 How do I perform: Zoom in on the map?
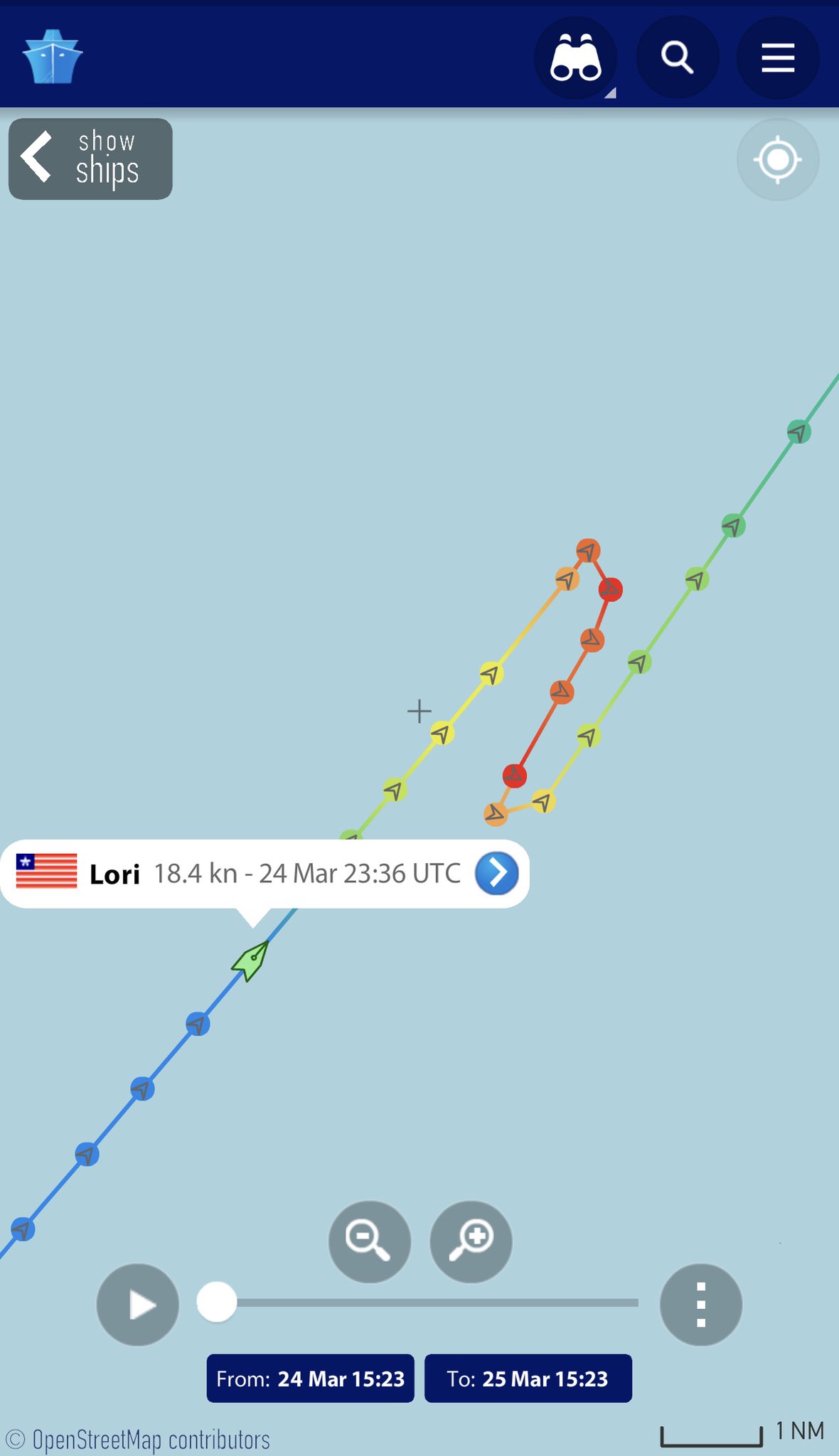click(471, 1241)
